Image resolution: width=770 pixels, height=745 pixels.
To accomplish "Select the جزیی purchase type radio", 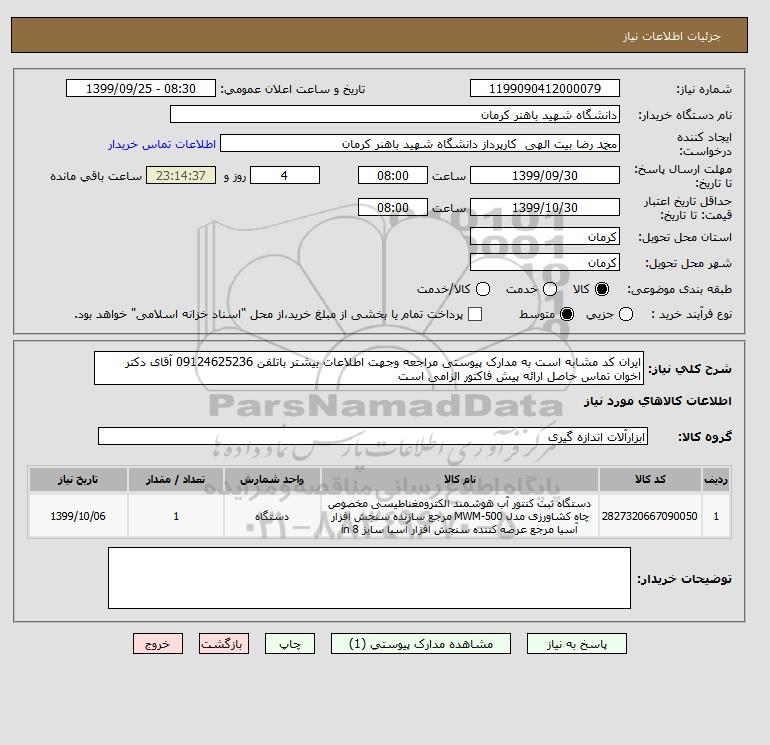I will tap(626, 314).
